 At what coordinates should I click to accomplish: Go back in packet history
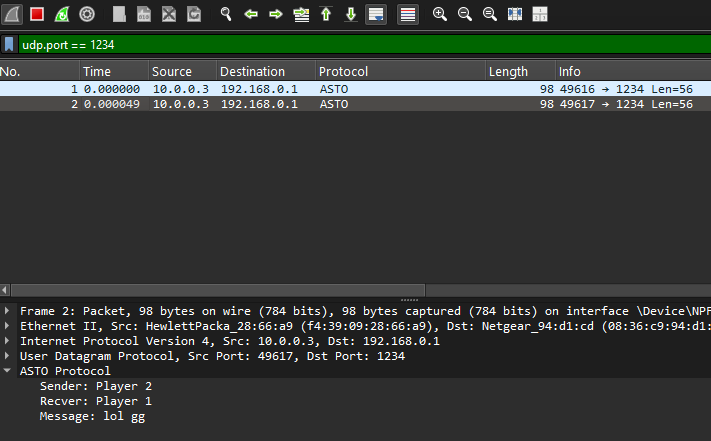coord(251,15)
